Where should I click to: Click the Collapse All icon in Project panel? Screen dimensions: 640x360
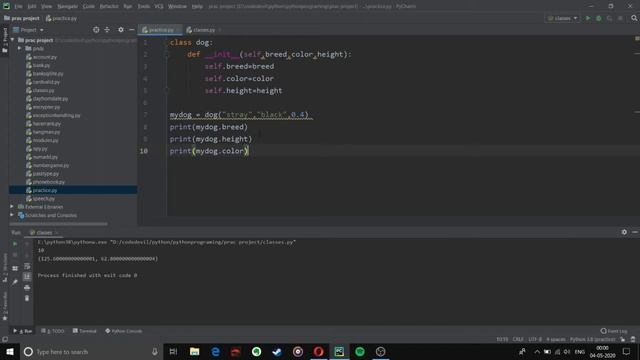[x=107, y=30]
